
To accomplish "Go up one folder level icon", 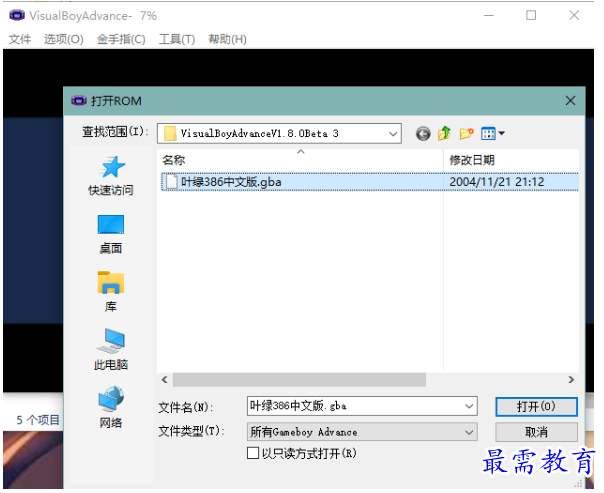I will click(x=445, y=134).
